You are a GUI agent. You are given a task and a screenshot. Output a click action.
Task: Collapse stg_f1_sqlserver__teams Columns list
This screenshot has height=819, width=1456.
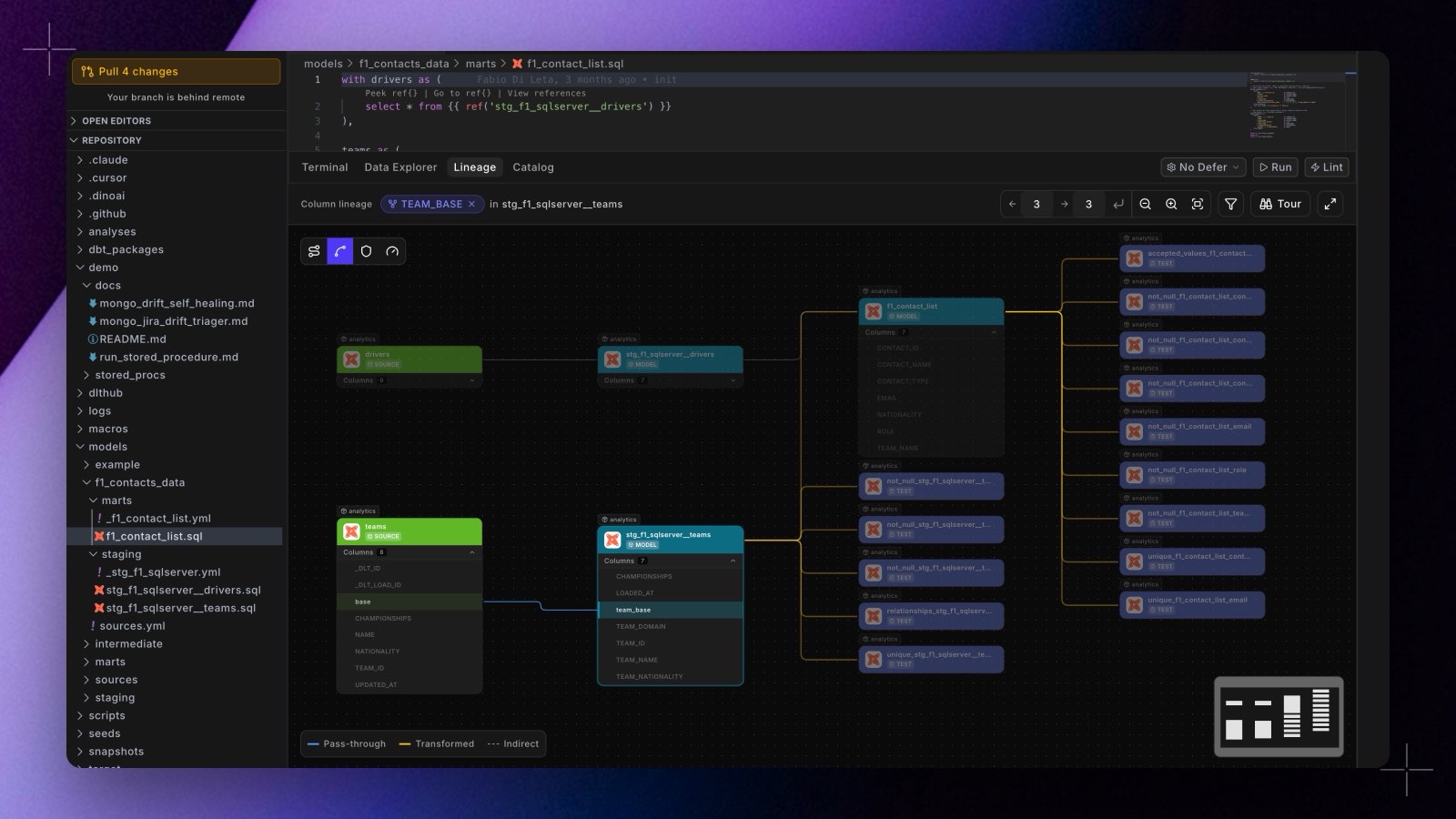(733, 561)
